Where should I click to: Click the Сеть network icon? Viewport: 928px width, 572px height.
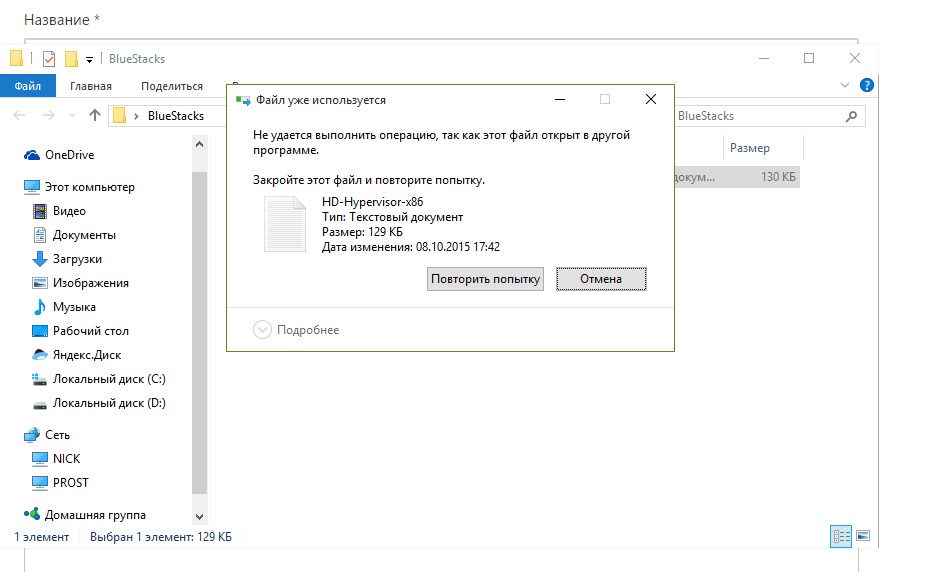(32, 435)
